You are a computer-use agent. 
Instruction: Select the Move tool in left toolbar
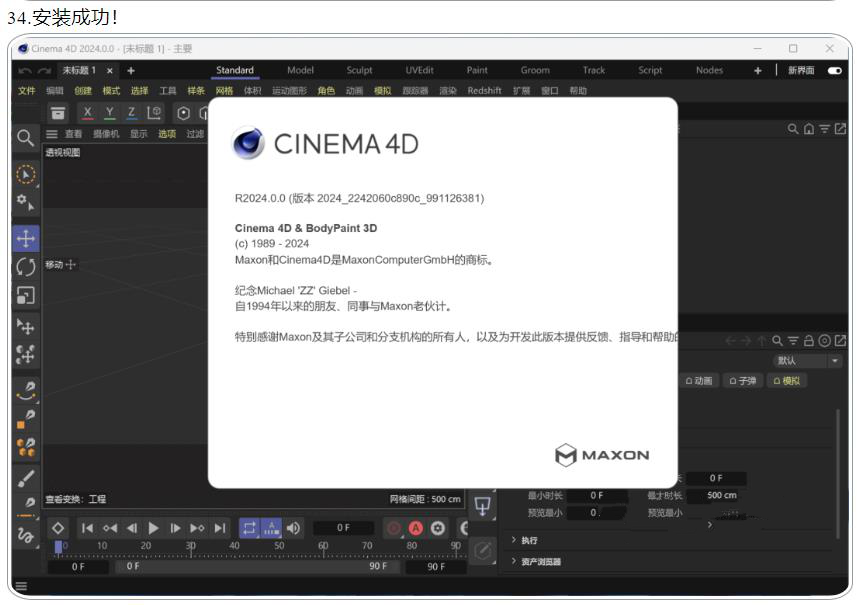(26, 238)
